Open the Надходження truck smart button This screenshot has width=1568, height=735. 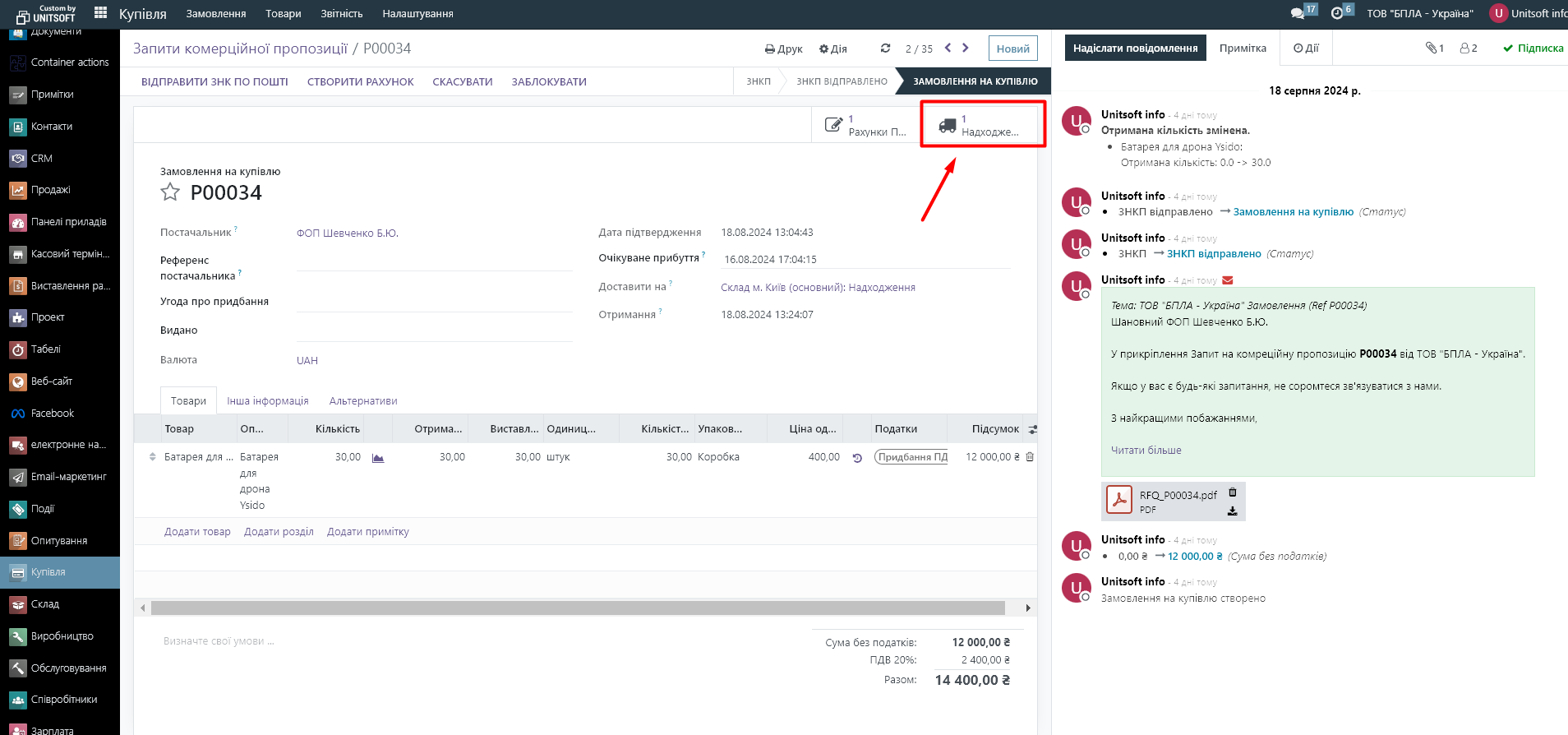(981, 125)
